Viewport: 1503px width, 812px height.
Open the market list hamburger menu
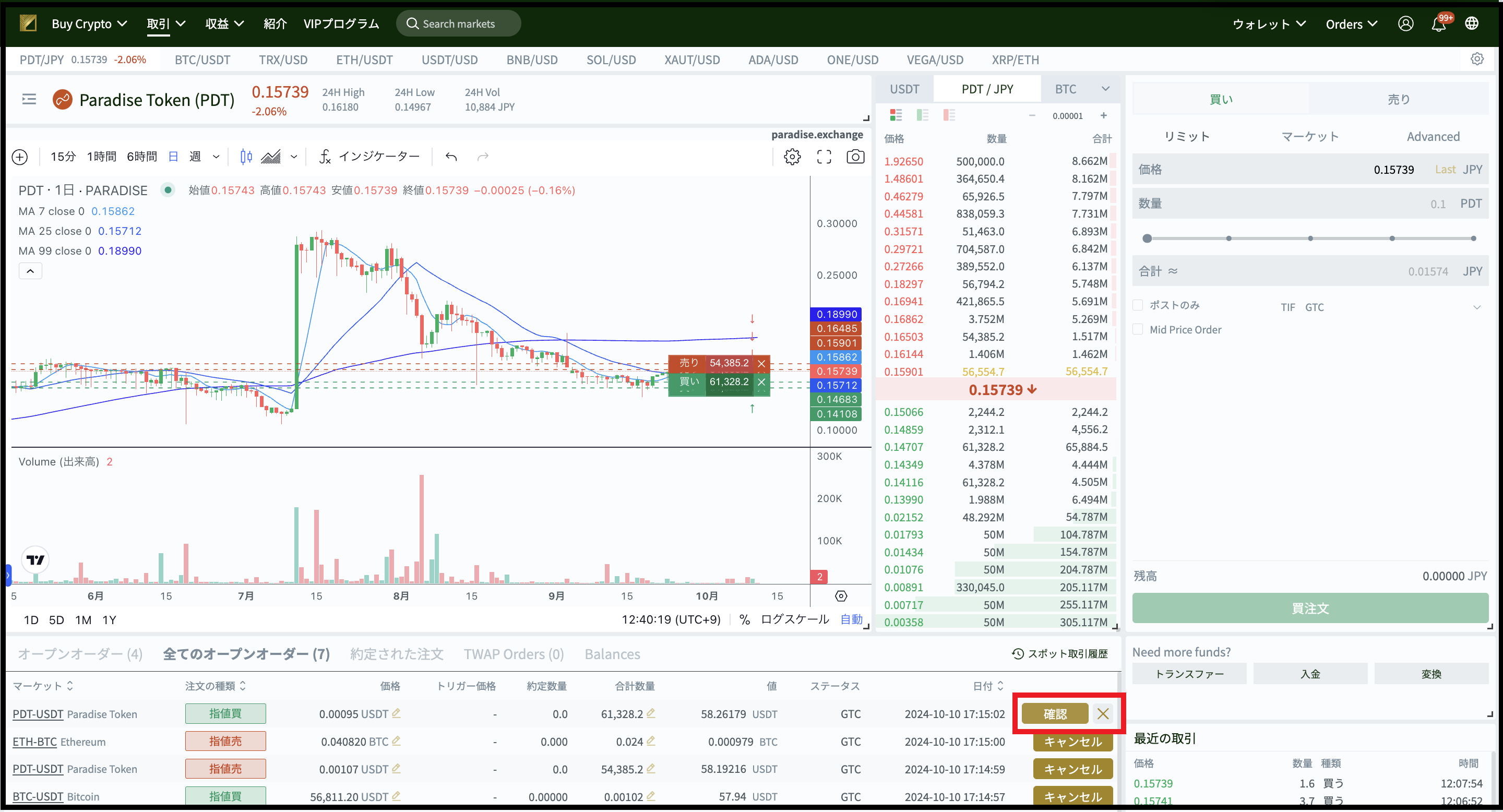(29, 100)
